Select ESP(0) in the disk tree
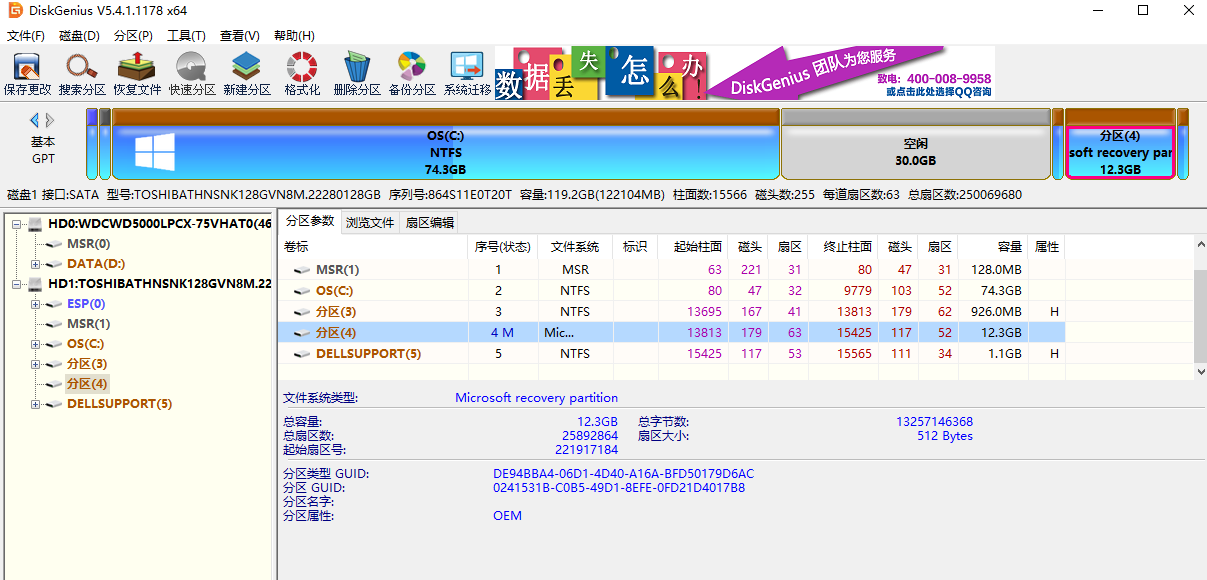1207x580 pixels. [86, 304]
